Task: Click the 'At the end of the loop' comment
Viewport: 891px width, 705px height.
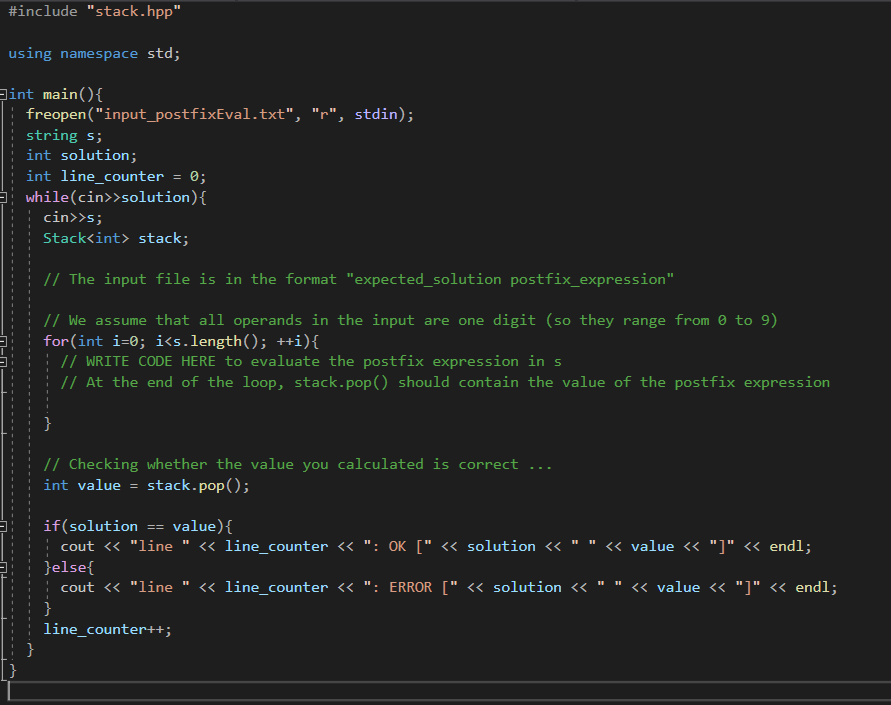Action: [x=445, y=382]
